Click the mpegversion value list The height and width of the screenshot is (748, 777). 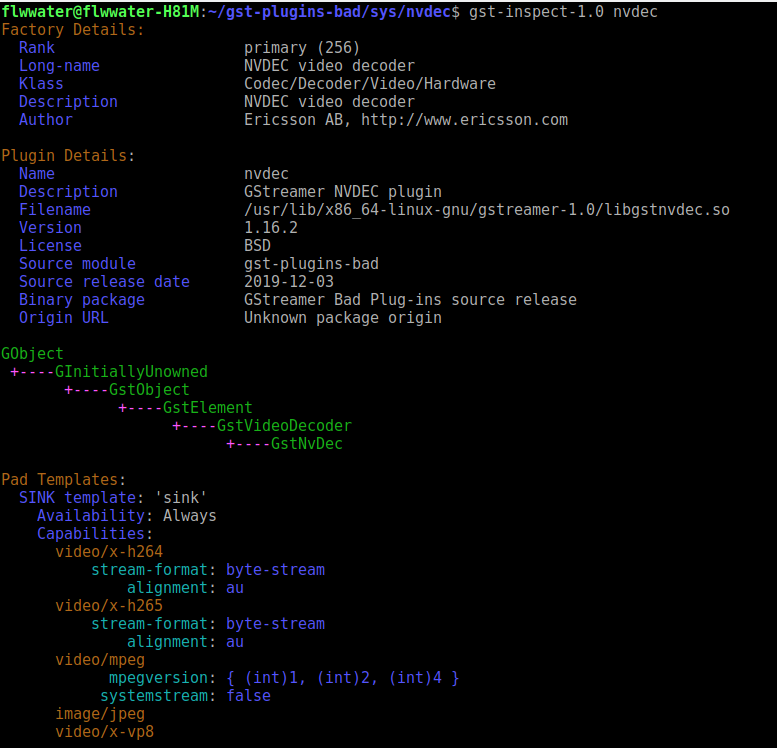tap(342, 678)
